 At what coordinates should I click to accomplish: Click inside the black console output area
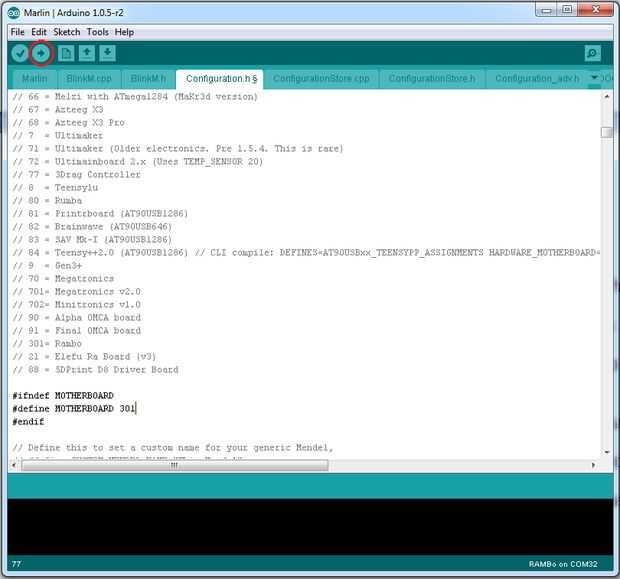point(310,527)
